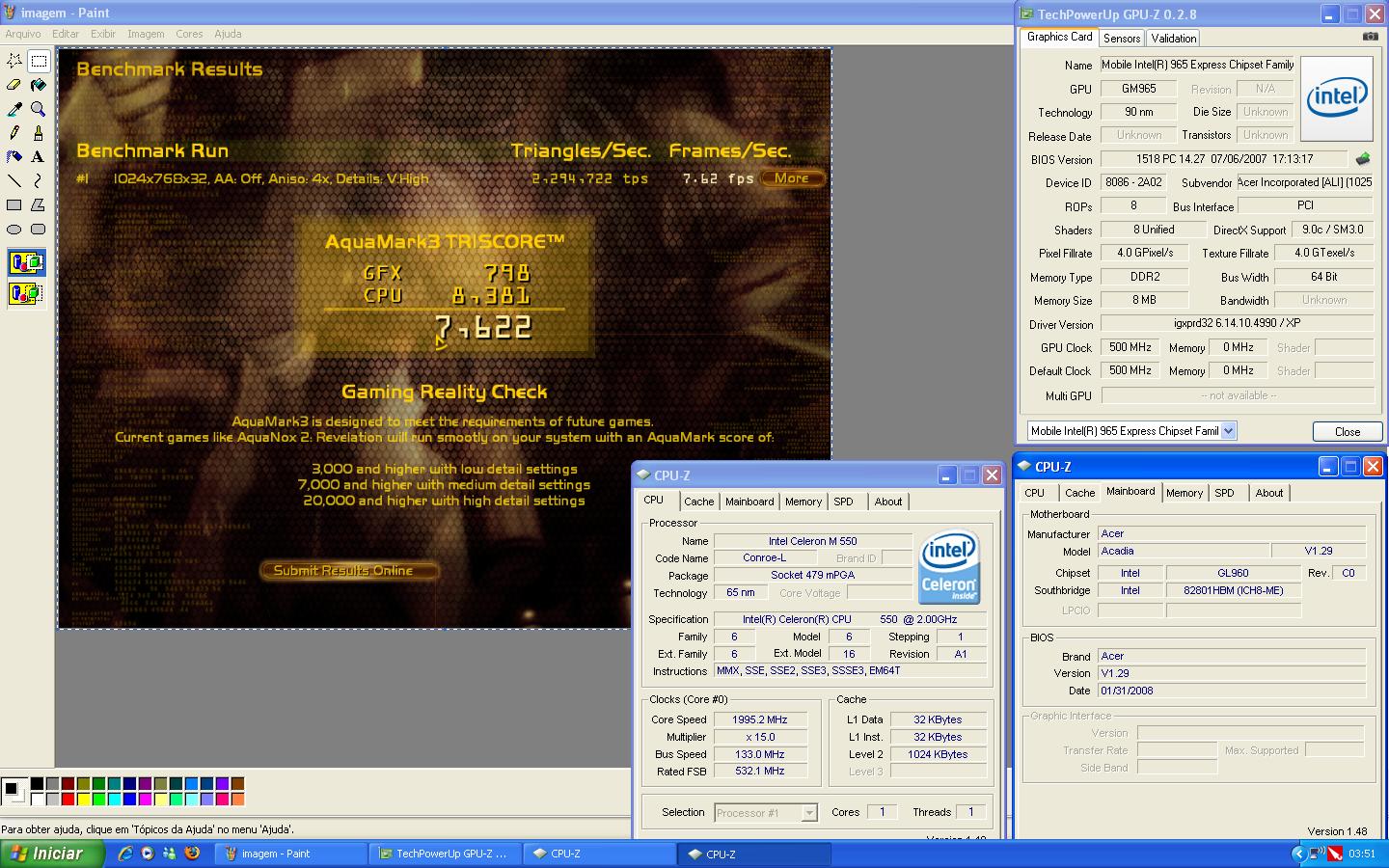1389x868 pixels.
Task: Open MSN Messenger quick launch icon
Action: (x=170, y=854)
